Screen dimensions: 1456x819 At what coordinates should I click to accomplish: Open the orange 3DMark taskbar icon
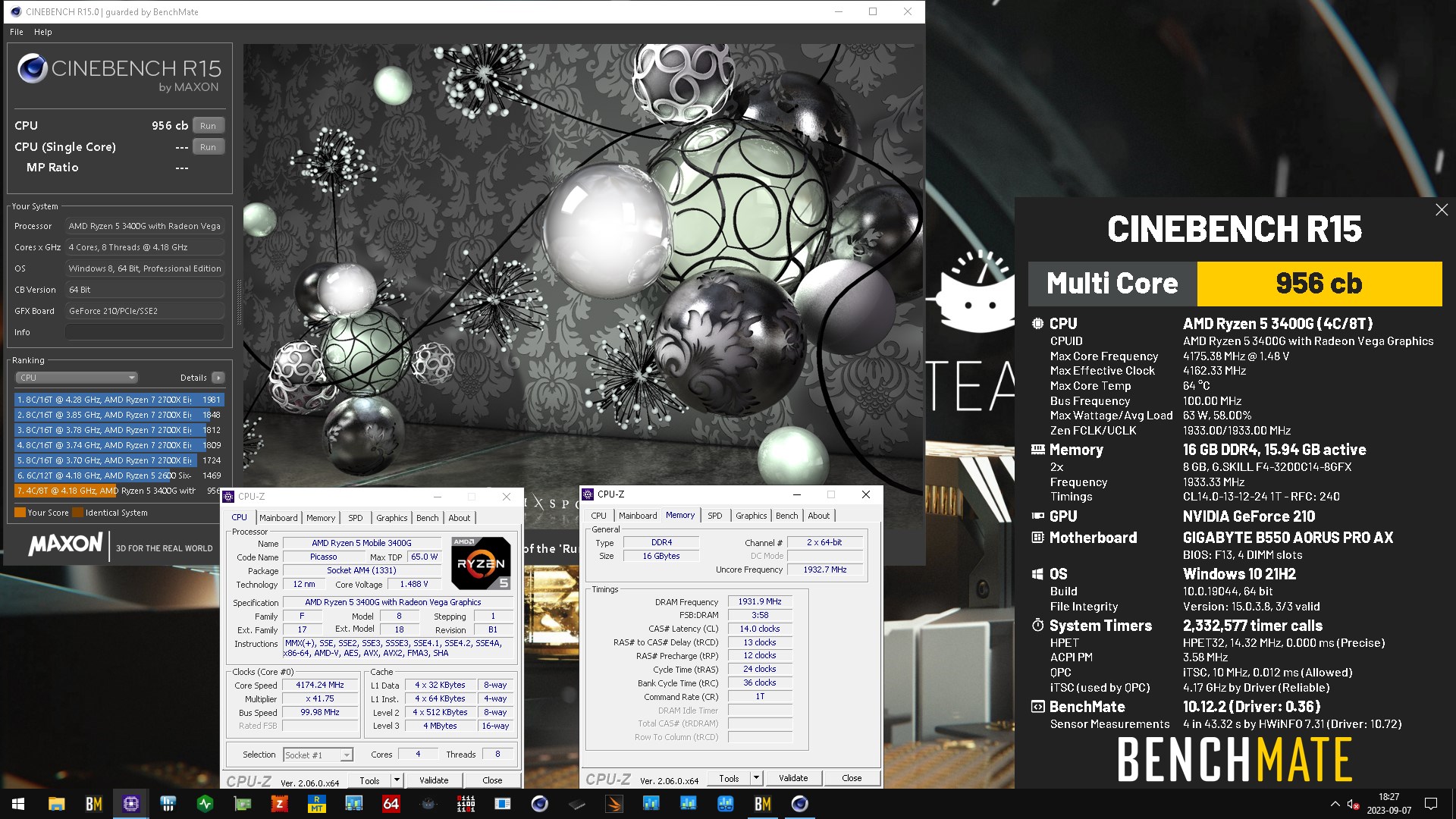coord(614,804)
